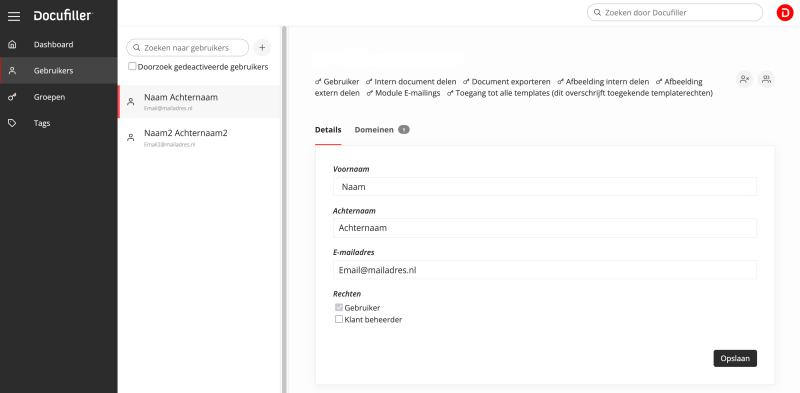This screenshot has width=800, height=393.
Task: Open Tags in the sidebar
Action: click(59, 123)
